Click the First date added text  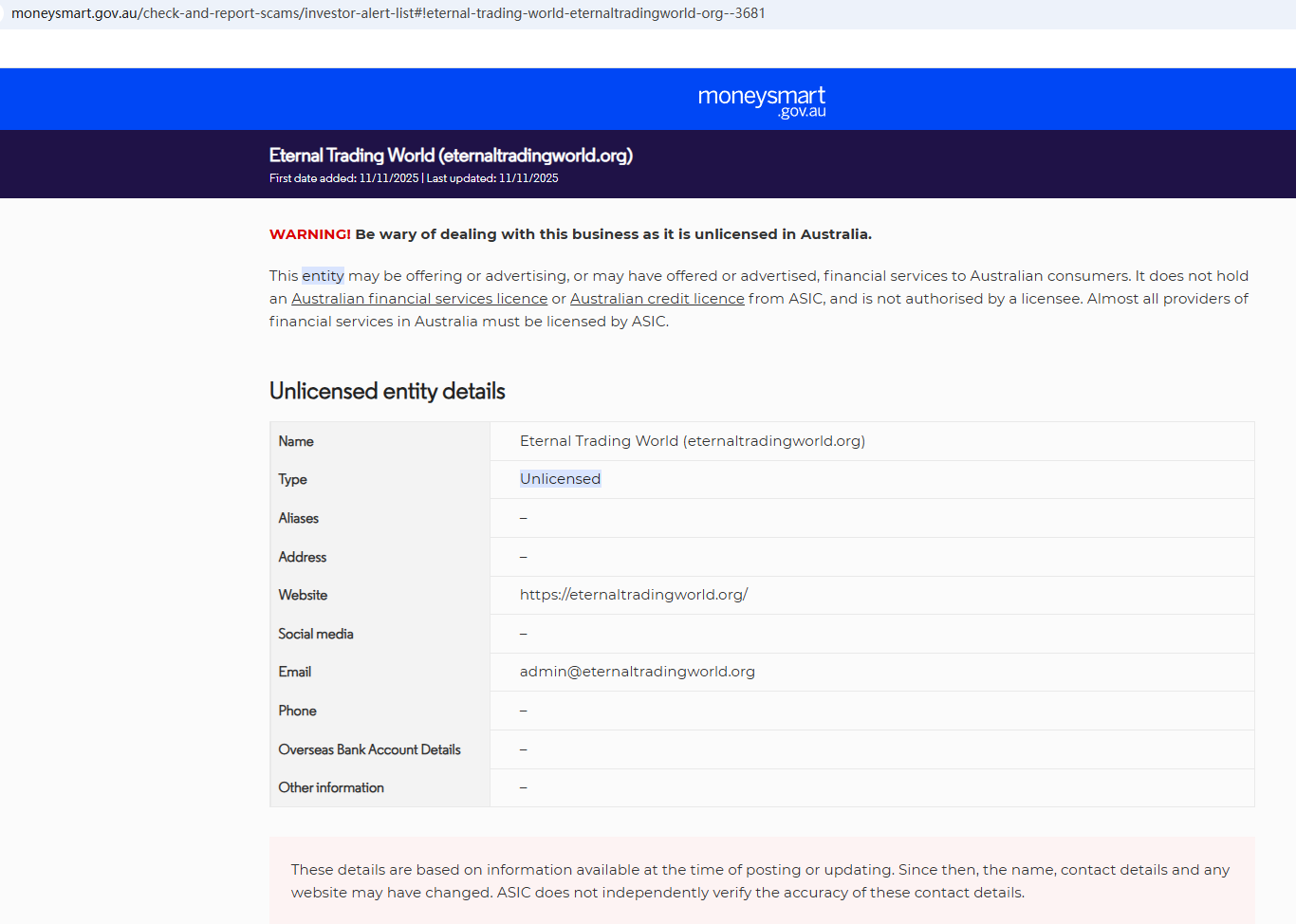[x=343, y=178]
